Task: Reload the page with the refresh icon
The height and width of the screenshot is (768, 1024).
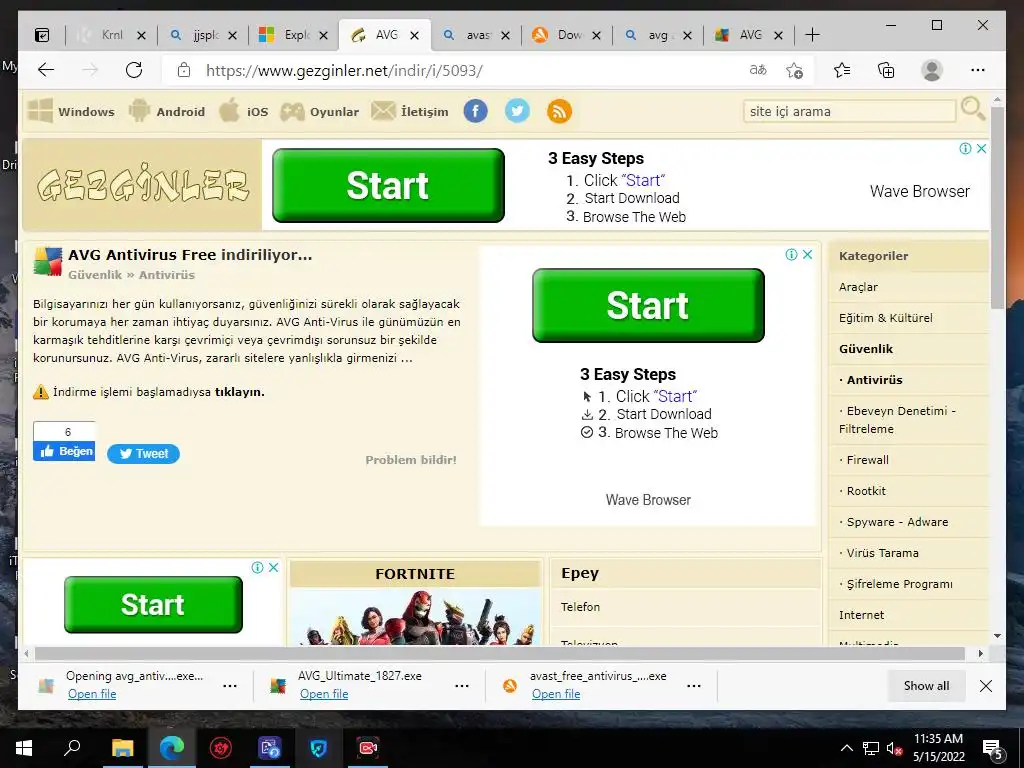Action: 134,70
